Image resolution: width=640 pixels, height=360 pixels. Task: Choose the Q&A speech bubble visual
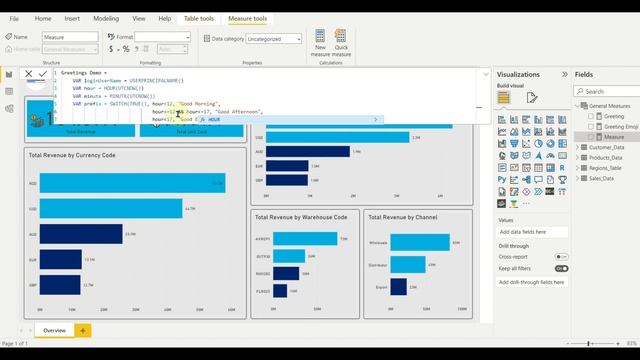pyautogui.click(x=538, y=180)
